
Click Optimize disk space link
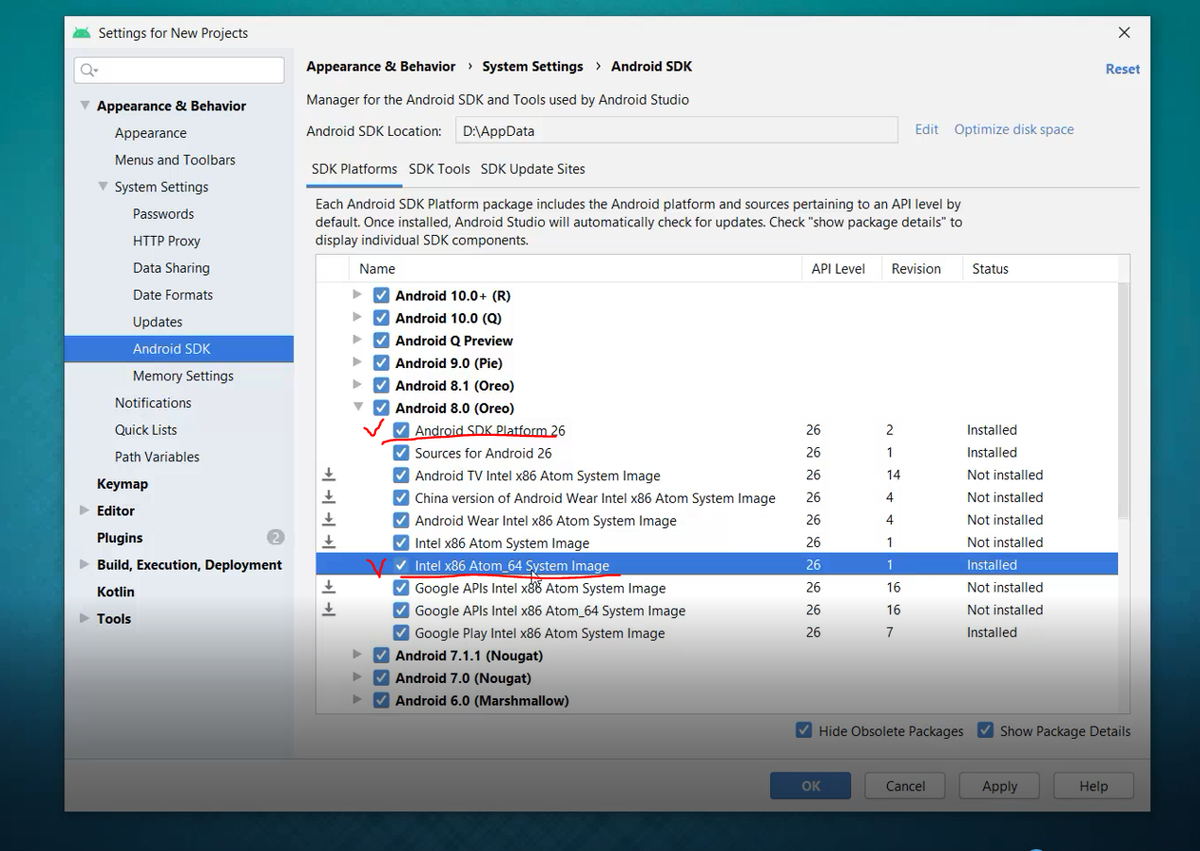click(1014, 129)
